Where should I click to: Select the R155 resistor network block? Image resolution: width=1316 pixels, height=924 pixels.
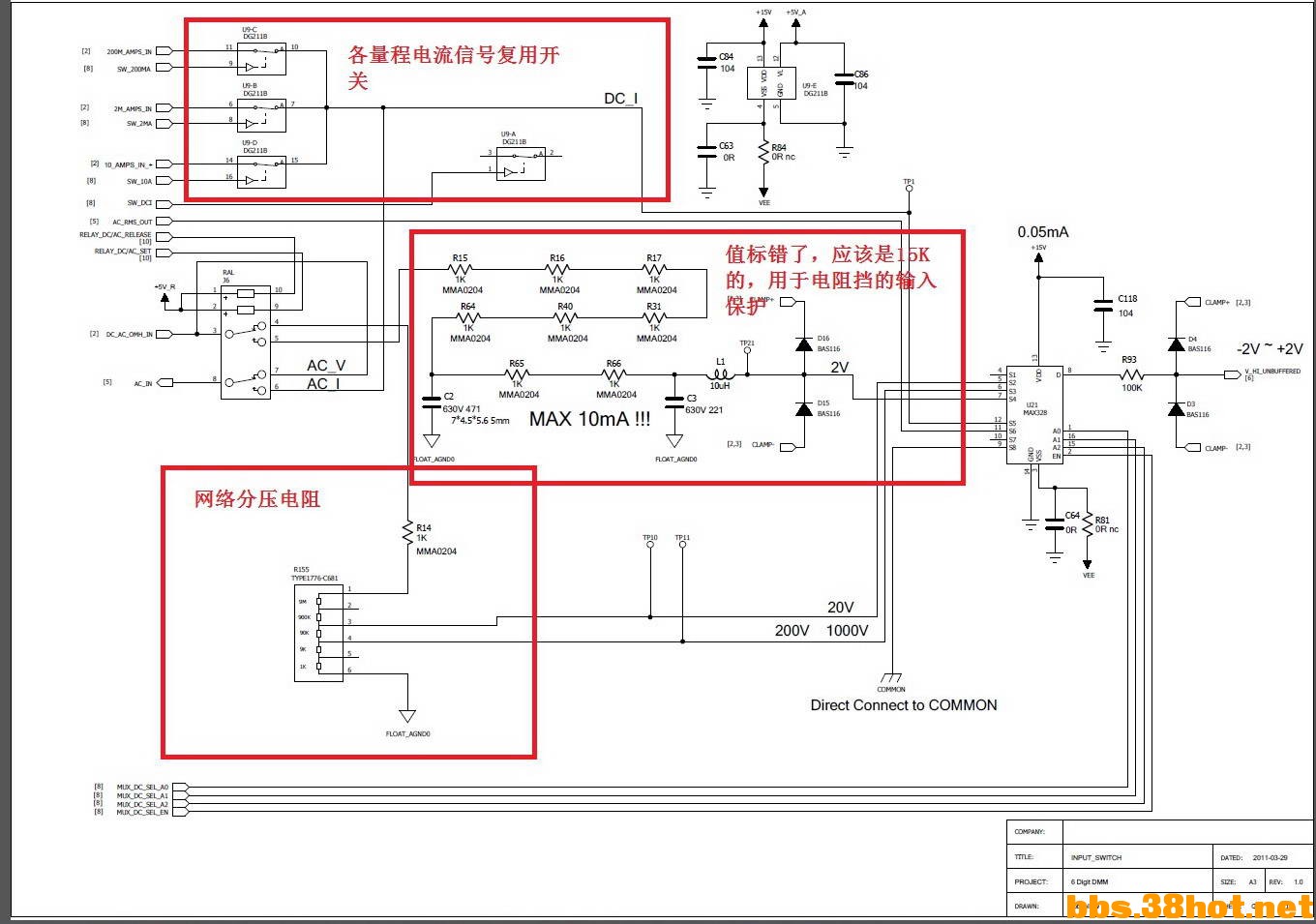click(318, 632)
